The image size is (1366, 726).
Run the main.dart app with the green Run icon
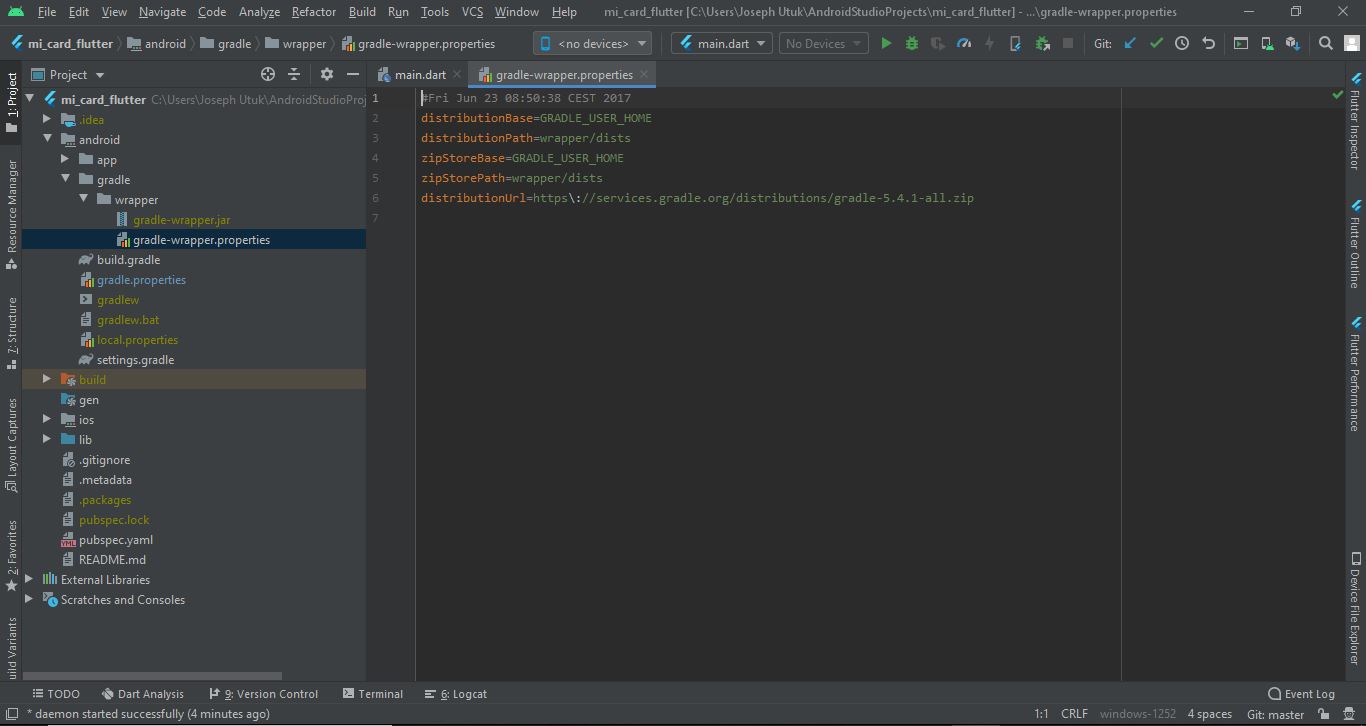[x=886, y=43]
